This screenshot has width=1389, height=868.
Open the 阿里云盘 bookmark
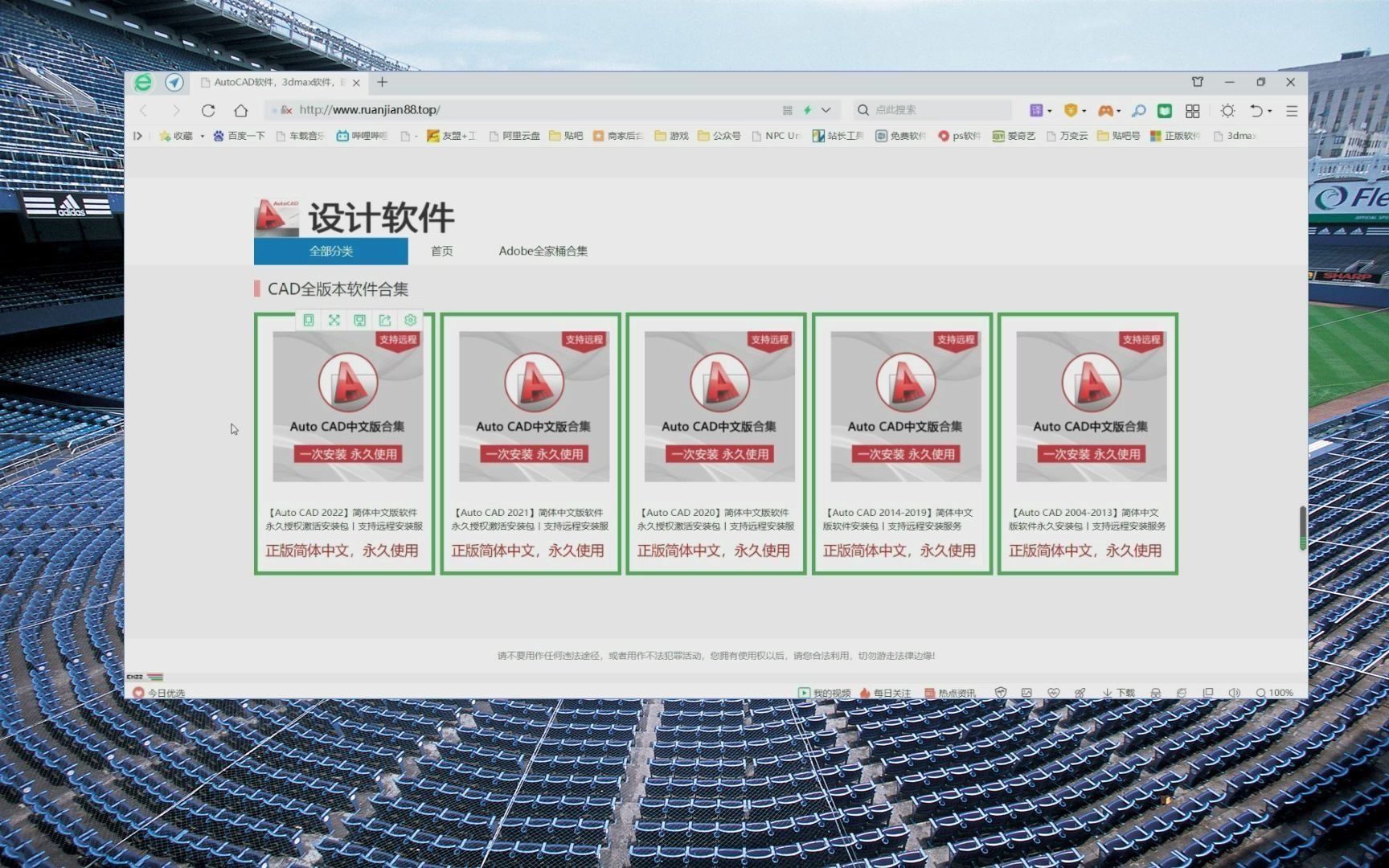[514, 136]
